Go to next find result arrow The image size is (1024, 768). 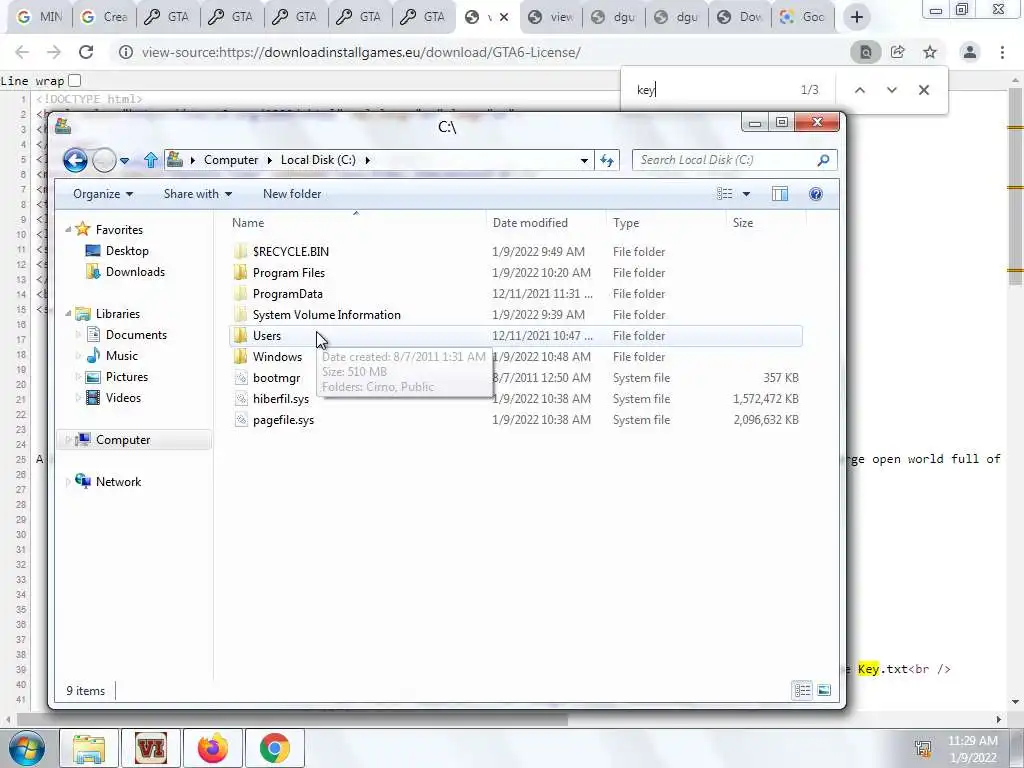tap(892, 90)
